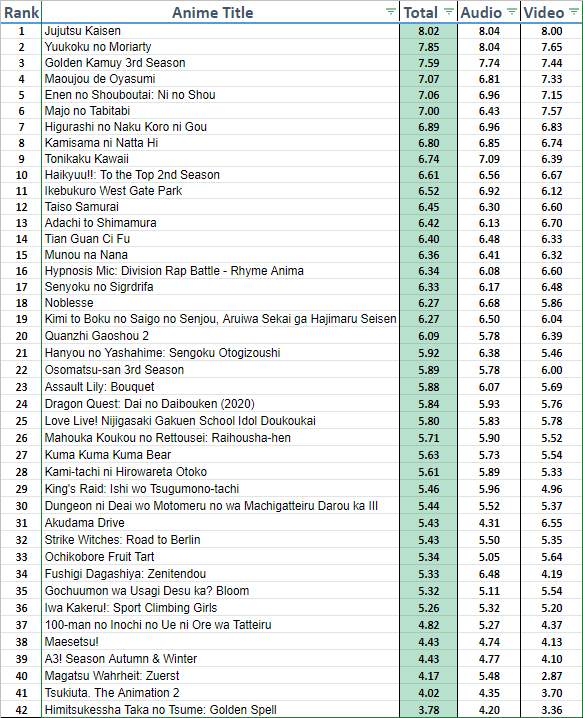Click Fushigi Dagashiya video score 4.19
Screen dimensions: 583x718
click(x=551, y=574)
